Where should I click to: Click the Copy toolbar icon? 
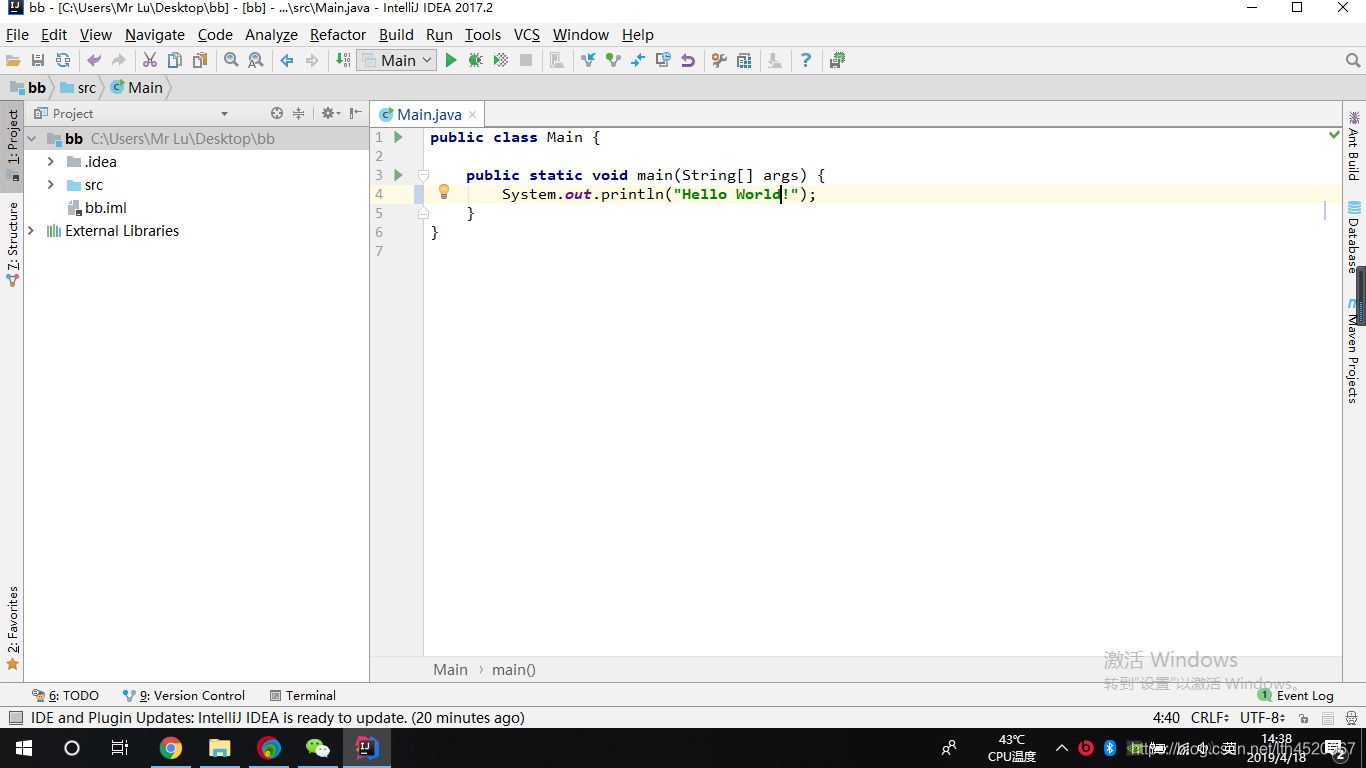pos(175,61)
